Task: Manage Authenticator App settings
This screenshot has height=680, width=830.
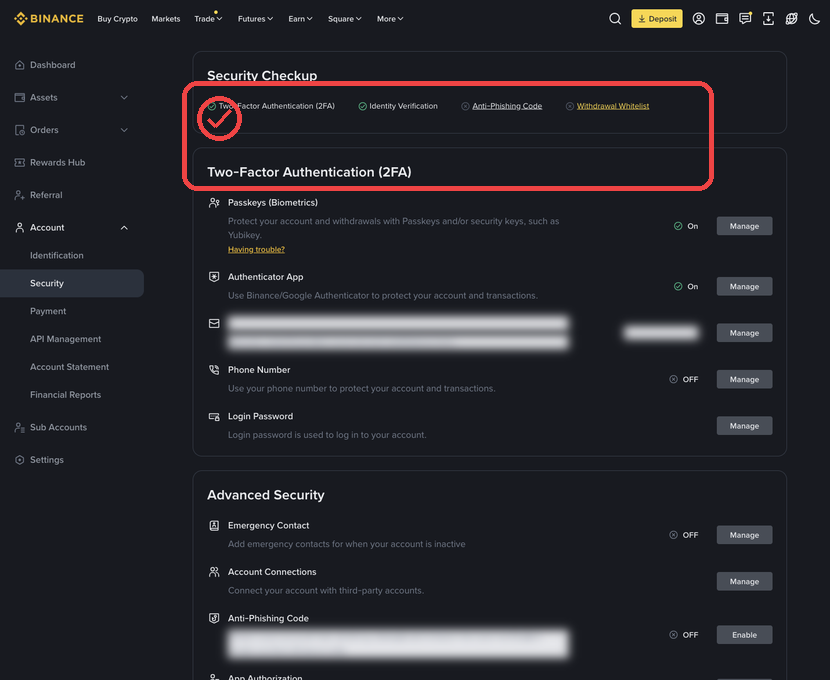Action: (x=744, y=286)
